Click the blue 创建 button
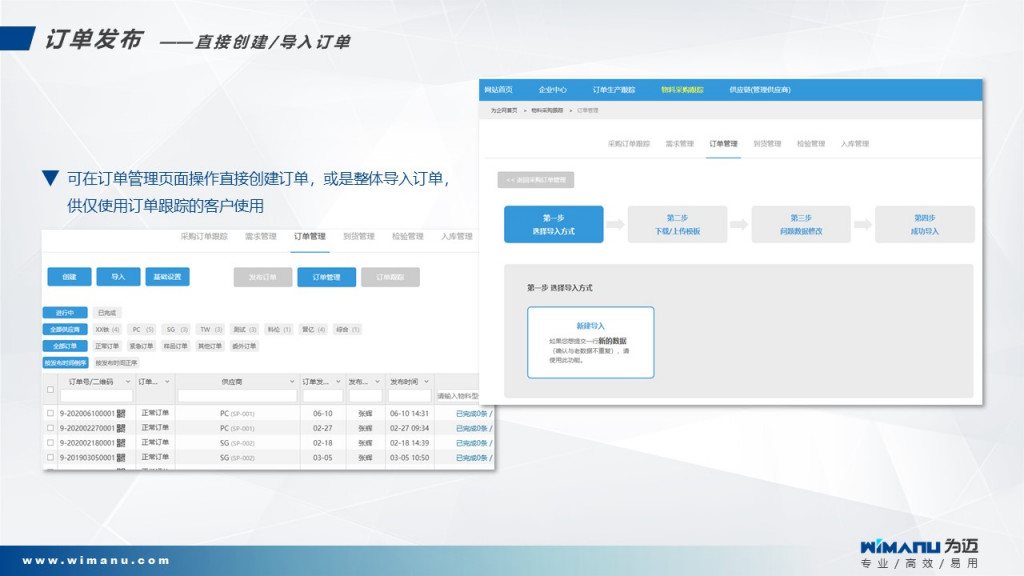This screenshot has width=1024, height=576. tap(69, 277)
